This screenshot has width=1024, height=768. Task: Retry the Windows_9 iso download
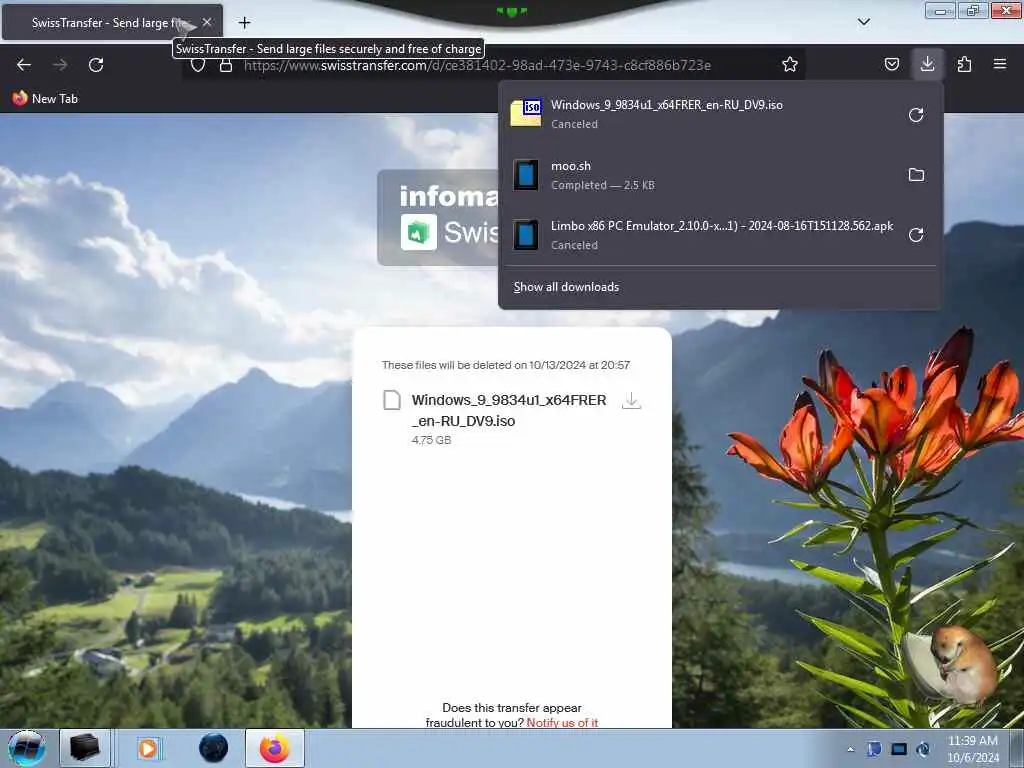(x=916, y=115)
